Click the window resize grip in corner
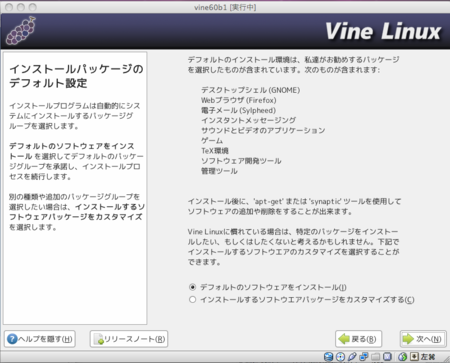The image size is (450, 363). [x=445, y=358]
